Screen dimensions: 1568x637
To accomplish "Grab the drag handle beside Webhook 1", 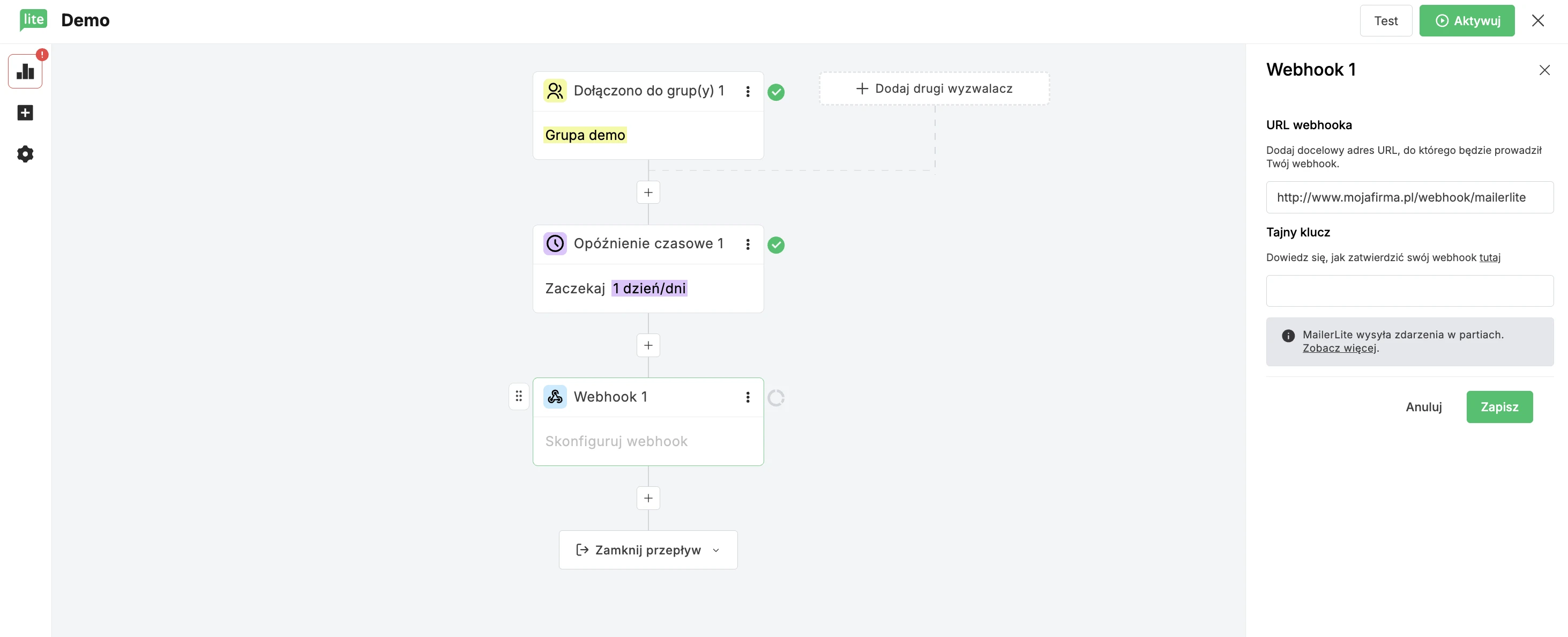I will click(519, 397).
